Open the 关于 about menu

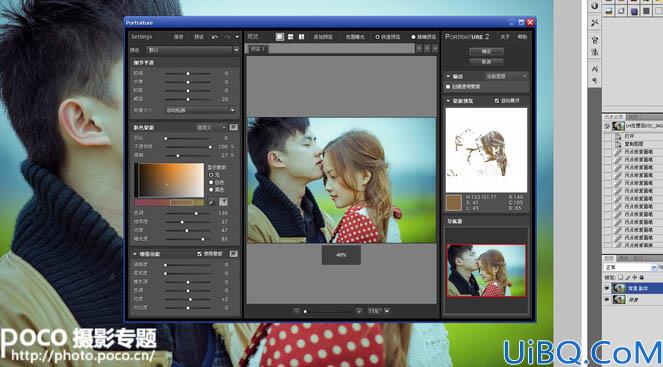click(505, 37)
